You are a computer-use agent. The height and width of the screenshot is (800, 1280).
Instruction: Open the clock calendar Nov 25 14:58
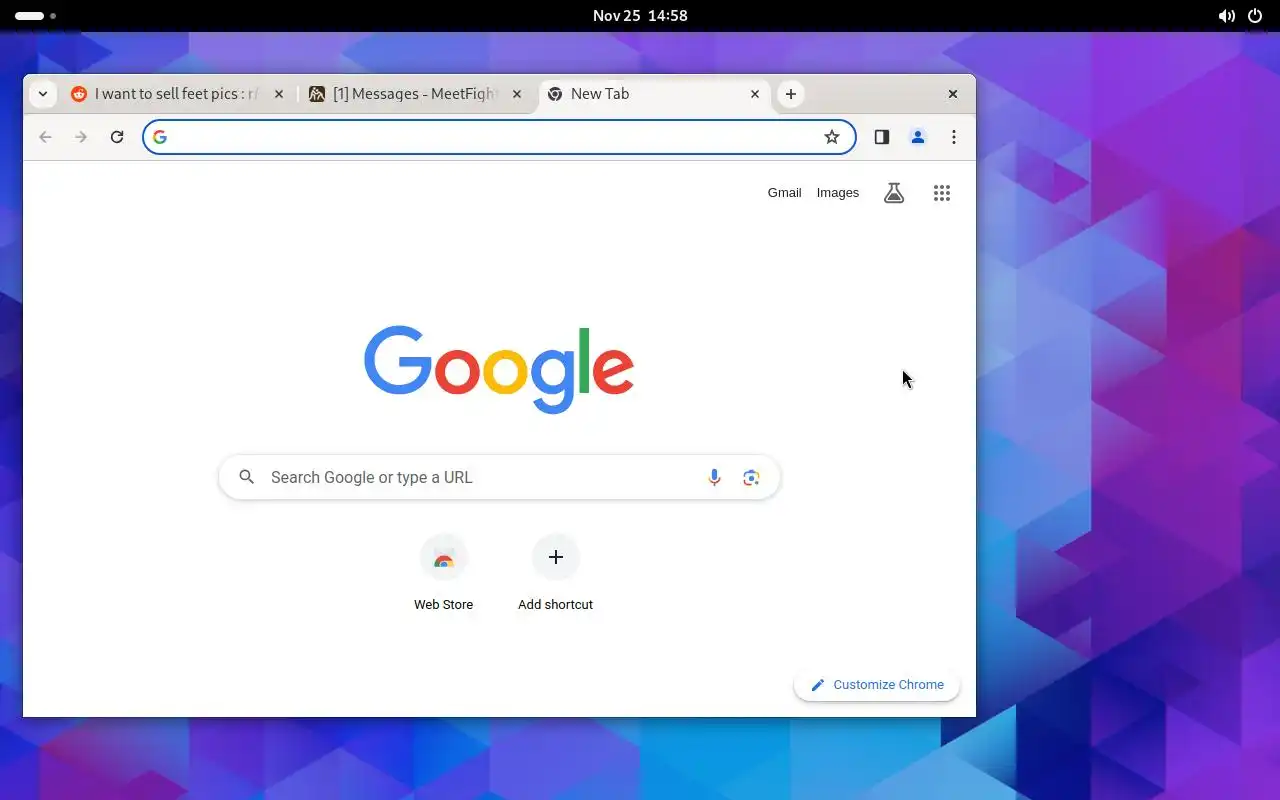click(640, 16)
